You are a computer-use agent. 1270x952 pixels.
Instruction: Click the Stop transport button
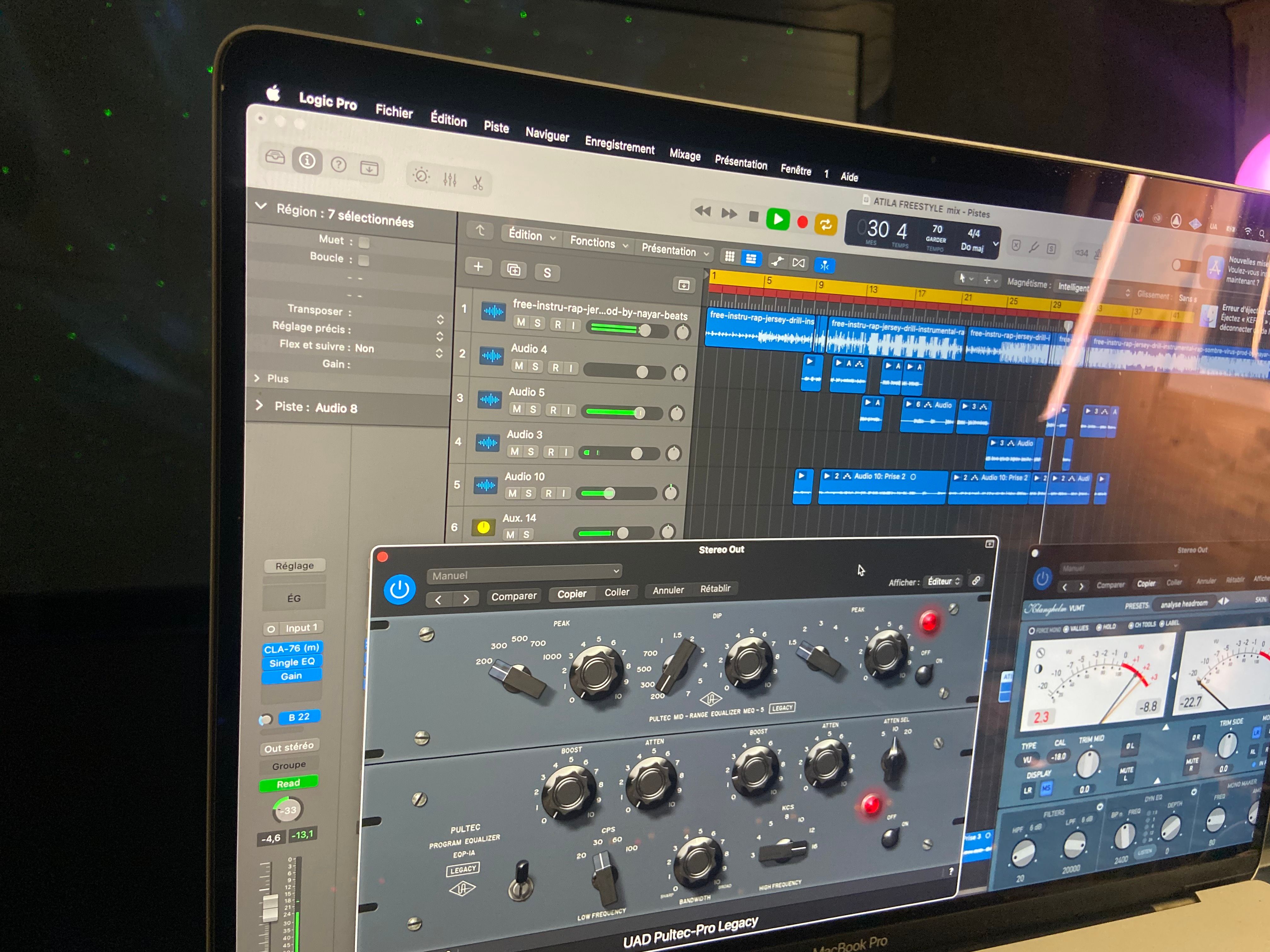(754, 216)
